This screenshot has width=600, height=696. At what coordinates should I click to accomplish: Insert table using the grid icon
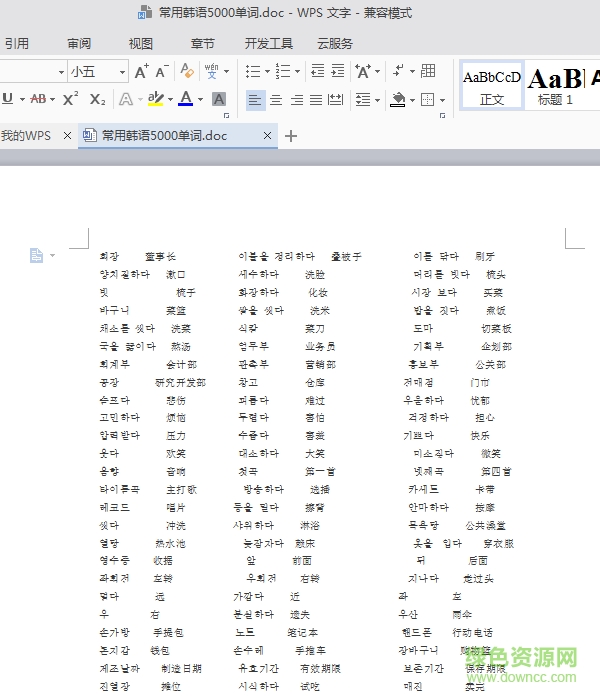coord(428,71)
